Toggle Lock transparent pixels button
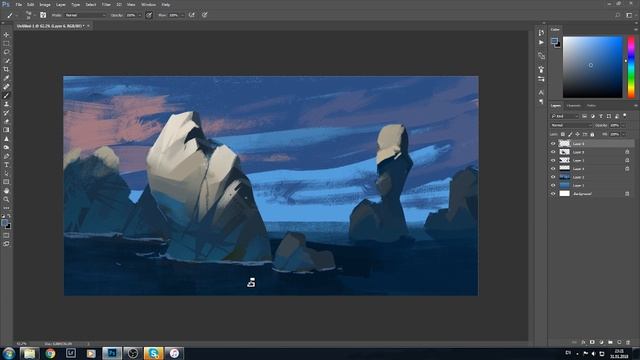Screen dimensions: 640x360 coord(563,134)
